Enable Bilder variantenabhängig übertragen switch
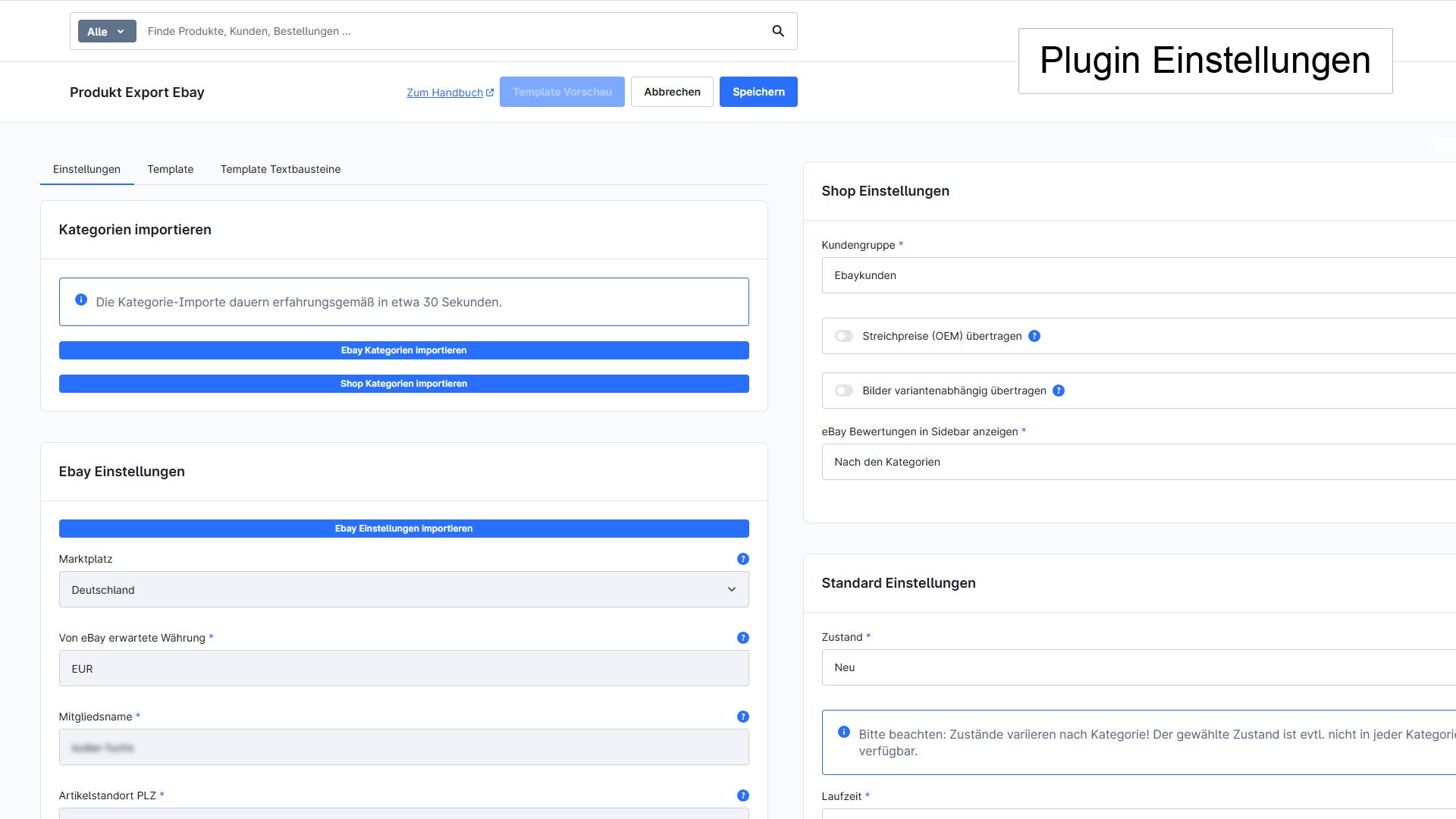This screenshot has width=1456, height=819. 844,391
